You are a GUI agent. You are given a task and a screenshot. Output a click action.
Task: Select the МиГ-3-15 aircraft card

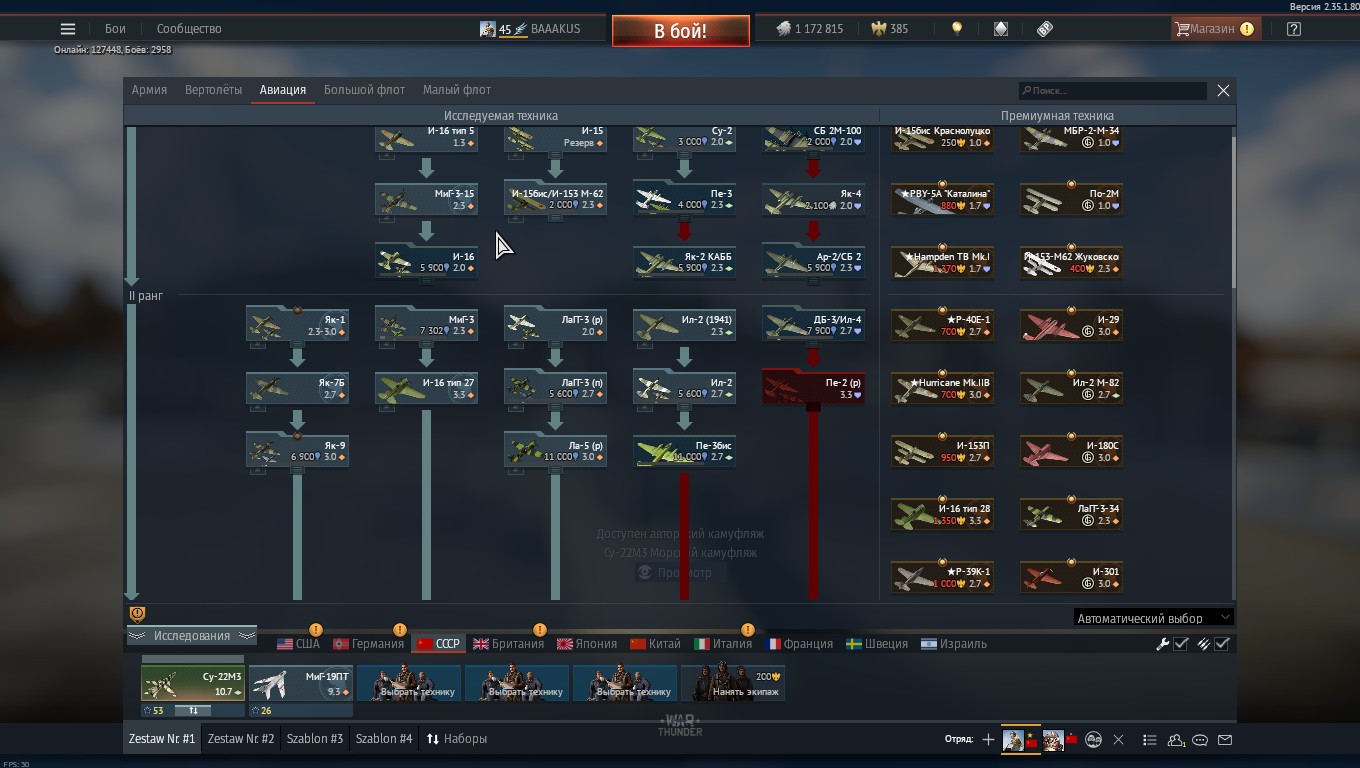(x=427, y=199)
